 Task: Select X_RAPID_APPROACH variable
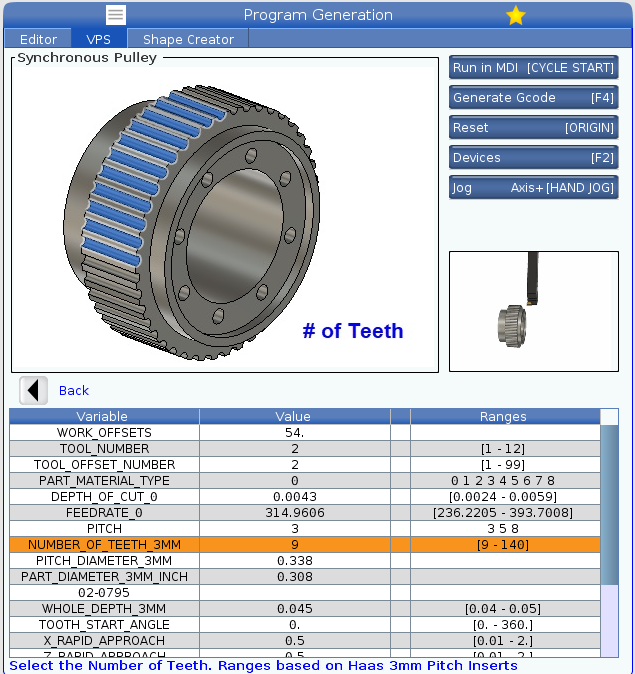point(104,640)
